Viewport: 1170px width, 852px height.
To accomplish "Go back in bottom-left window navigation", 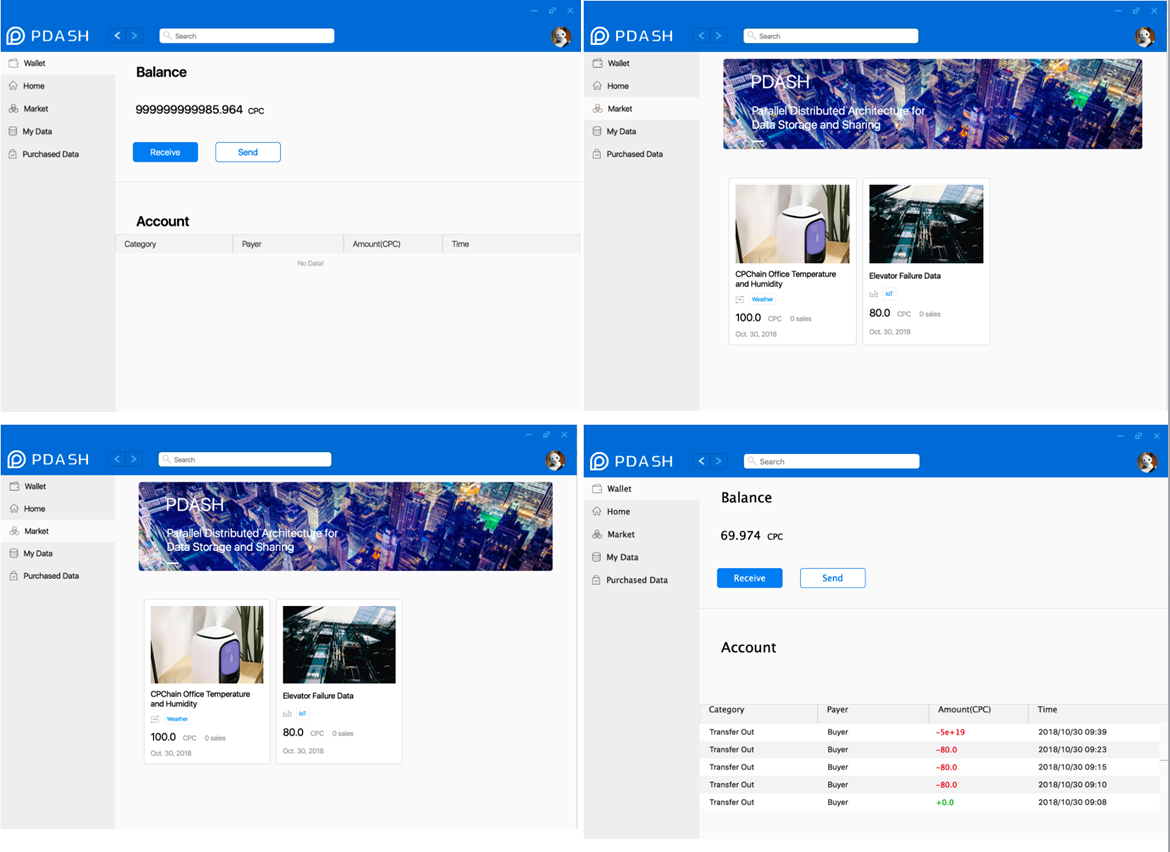I will pyautogui.click(x=117, y=459).
